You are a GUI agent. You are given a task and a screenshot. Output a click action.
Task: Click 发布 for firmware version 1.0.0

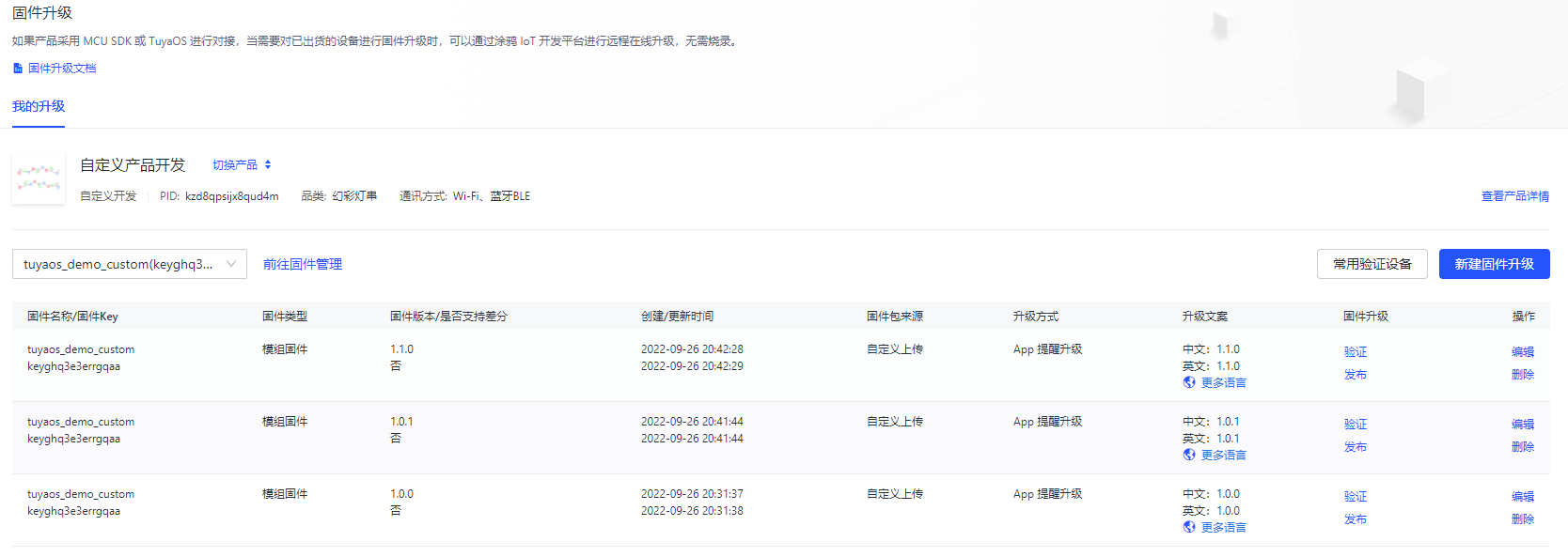pos(1356,519)
